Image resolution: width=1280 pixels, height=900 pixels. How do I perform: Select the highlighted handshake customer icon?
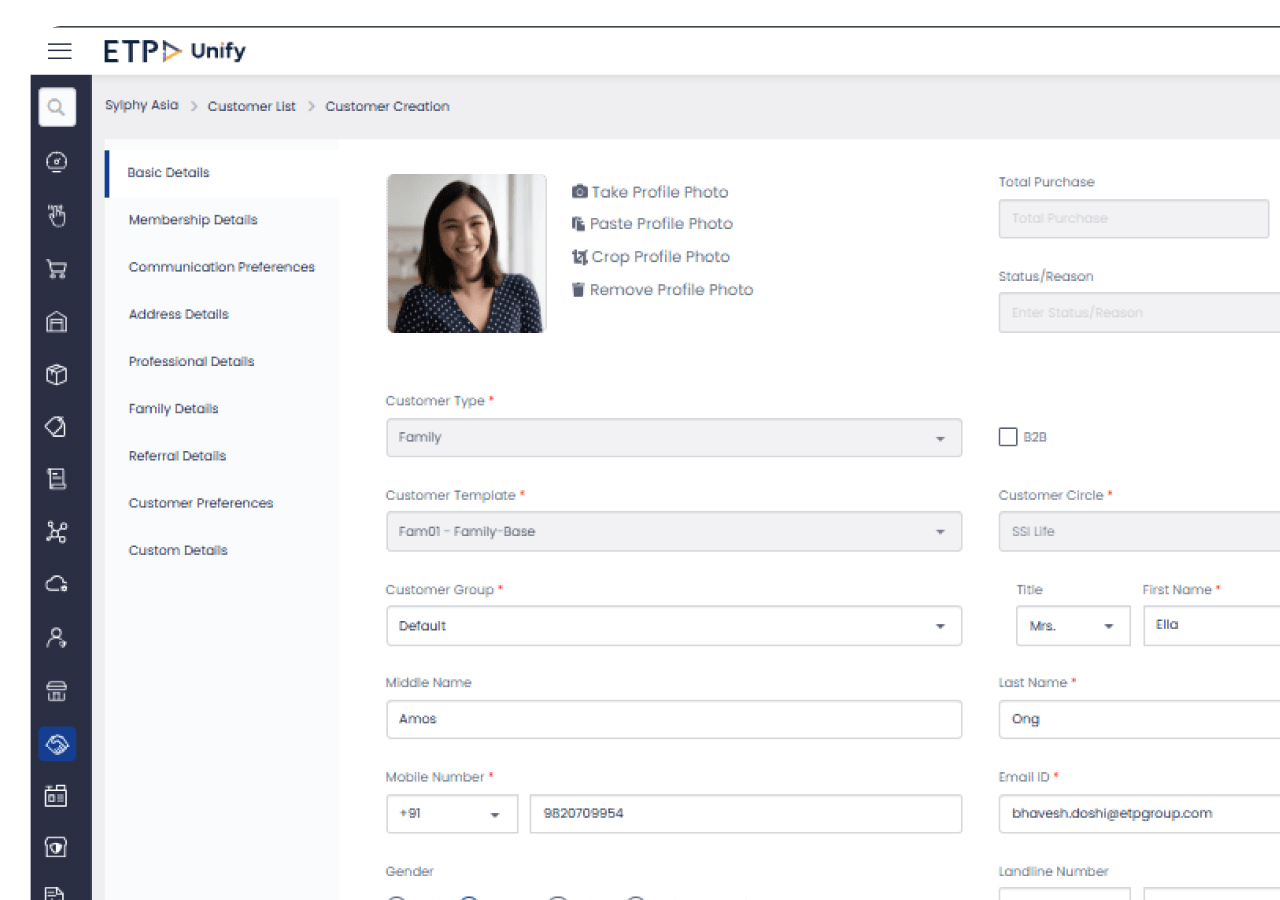click(57, 743)
